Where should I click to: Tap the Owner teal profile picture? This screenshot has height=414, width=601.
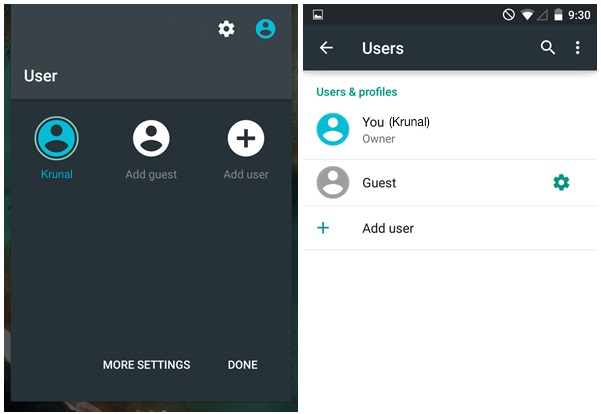pos(333,129)
